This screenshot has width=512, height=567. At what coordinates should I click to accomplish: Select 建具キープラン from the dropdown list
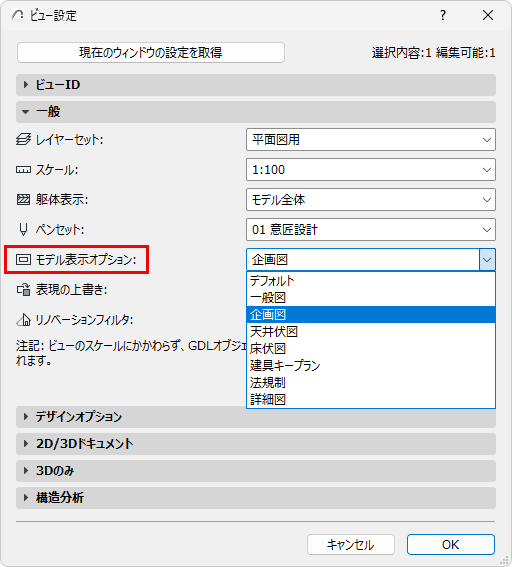pos(371,366)
